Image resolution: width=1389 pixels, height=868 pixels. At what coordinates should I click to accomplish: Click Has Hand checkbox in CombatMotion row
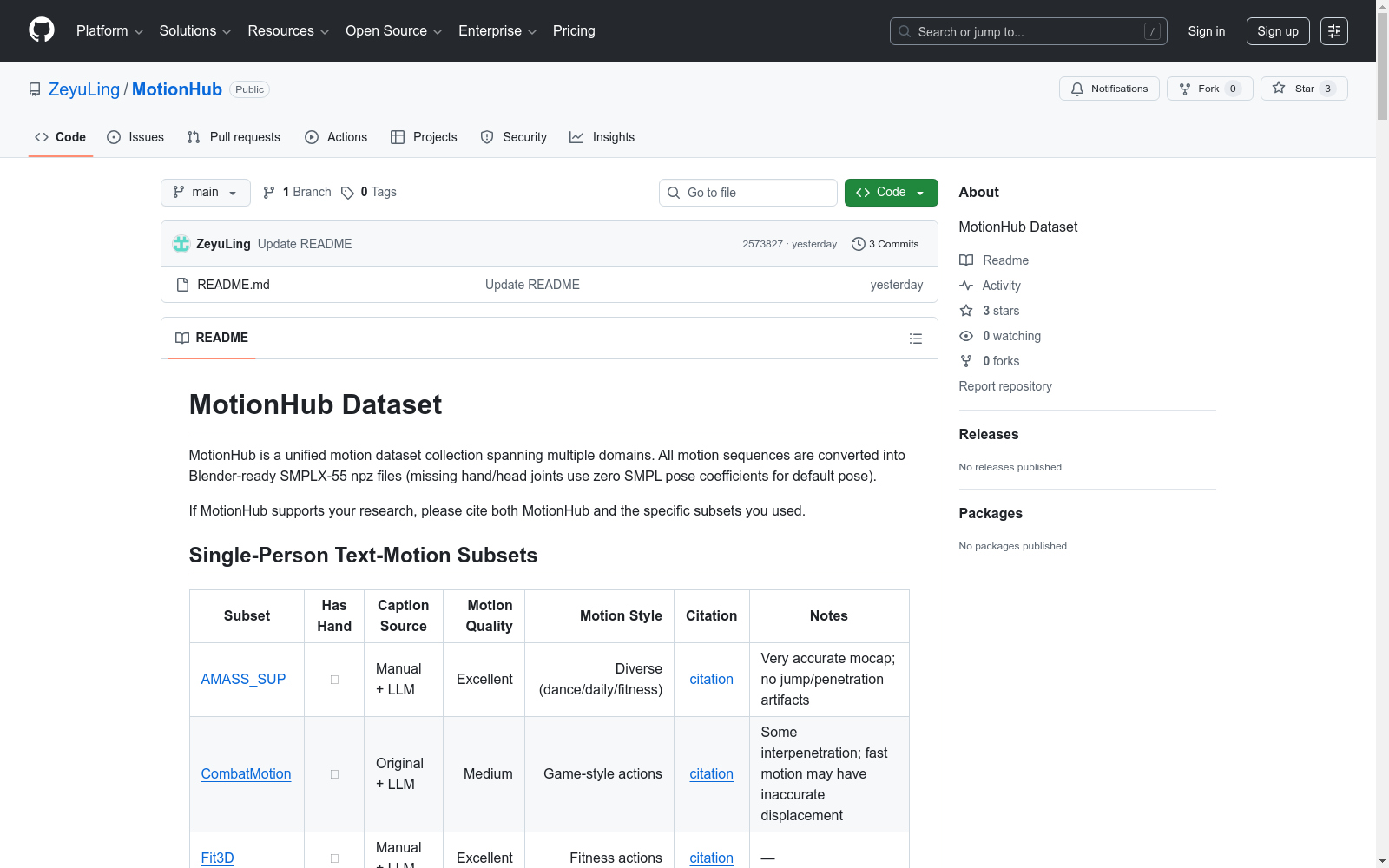point(334,774)
